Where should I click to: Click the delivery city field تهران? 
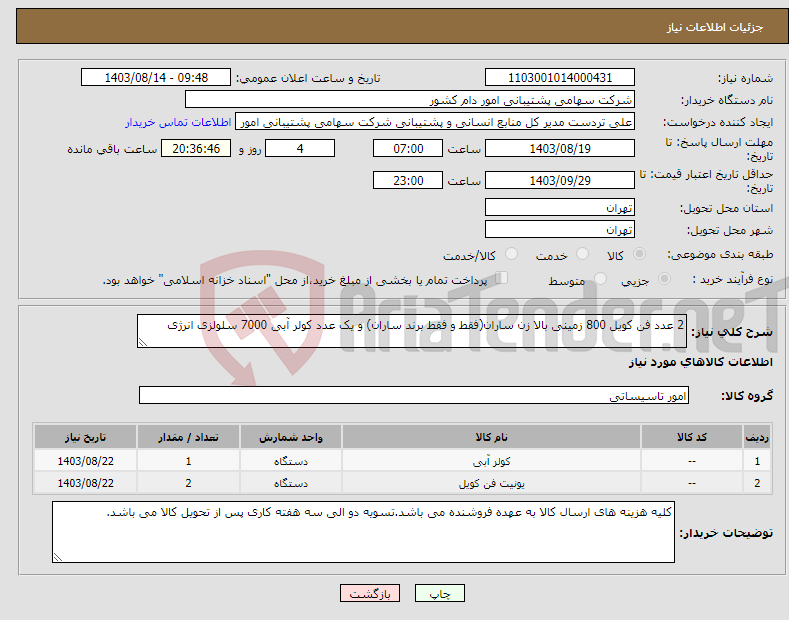coord(560,229)
